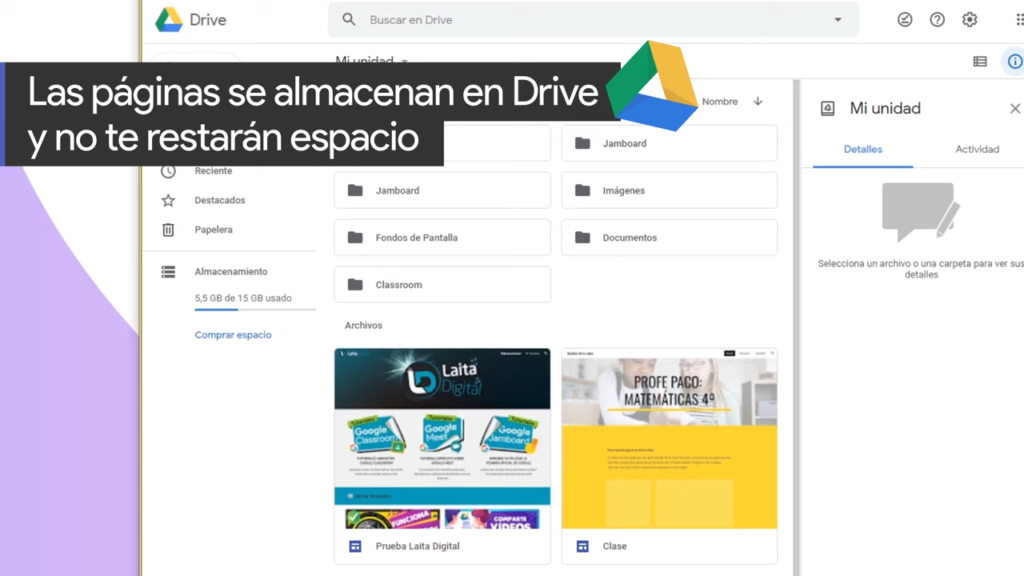Click the Fondos de Pantalla folder icon
Viewport: 1024px width, 576px height.
pos(355,238)
